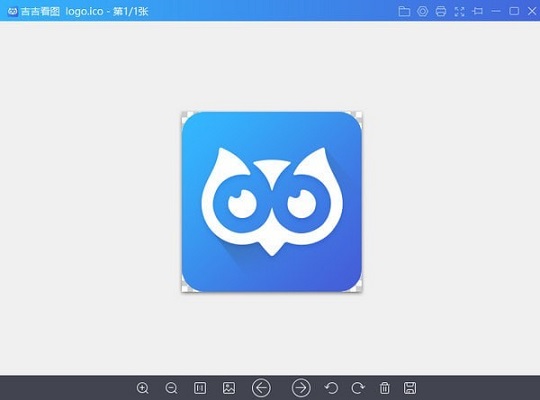Go to the next image
Image resolution: width=540 pixels, height=400 pixels.
click(301, 388)
